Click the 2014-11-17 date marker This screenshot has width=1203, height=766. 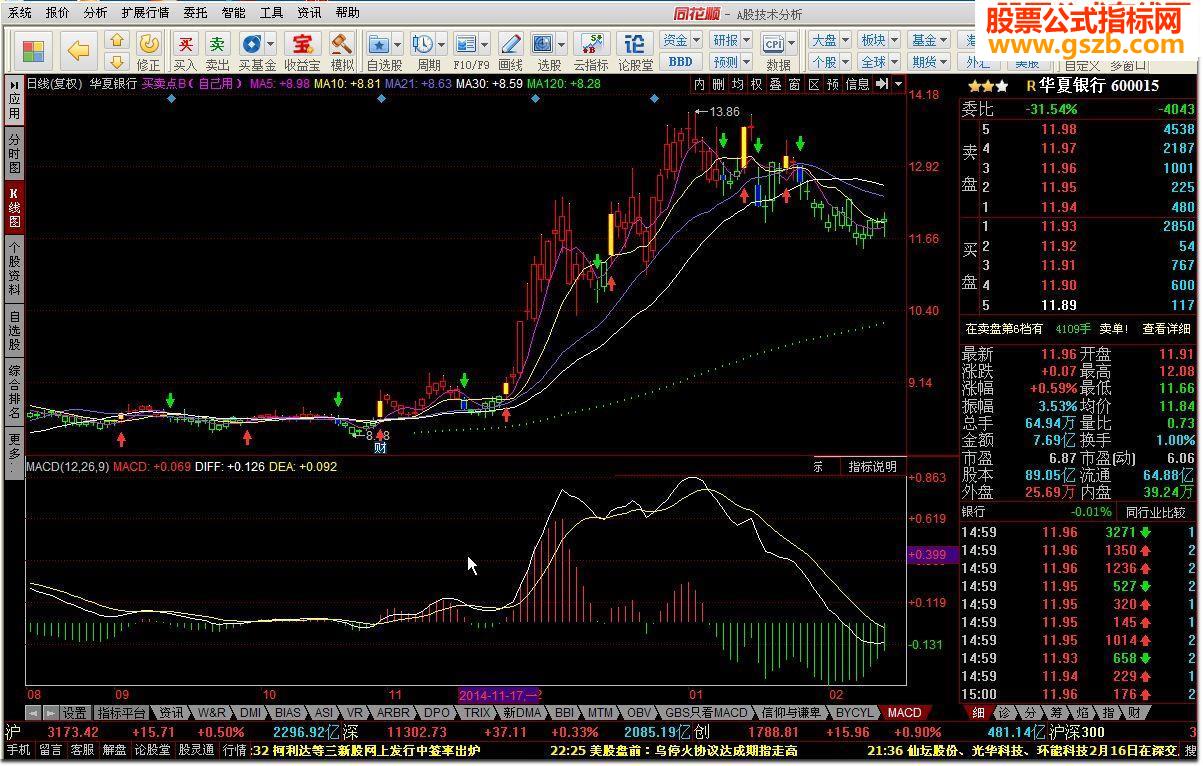point(499,694)
